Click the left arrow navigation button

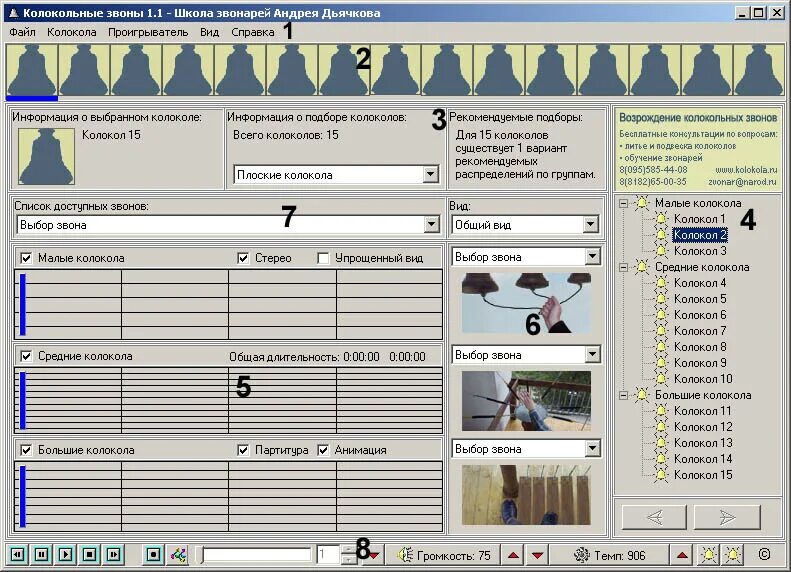coord(654,517)
